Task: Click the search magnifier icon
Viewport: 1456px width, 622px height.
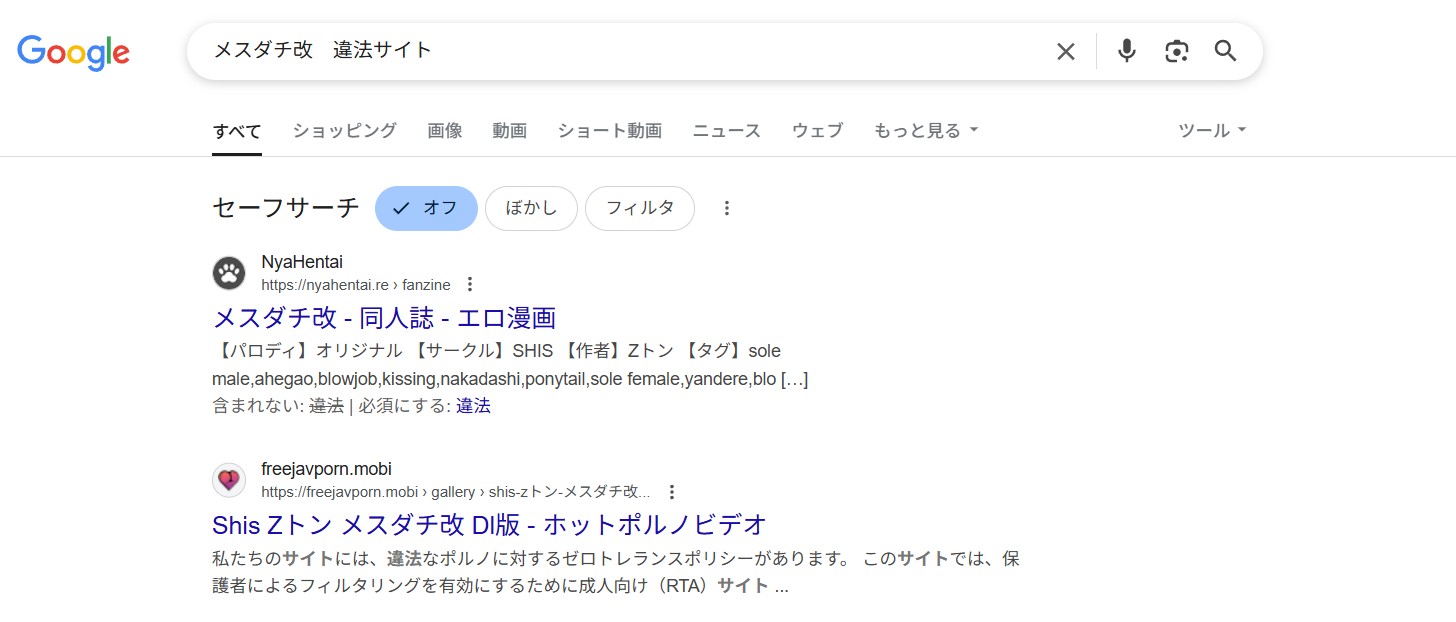Action: (x=1225, y=50)
